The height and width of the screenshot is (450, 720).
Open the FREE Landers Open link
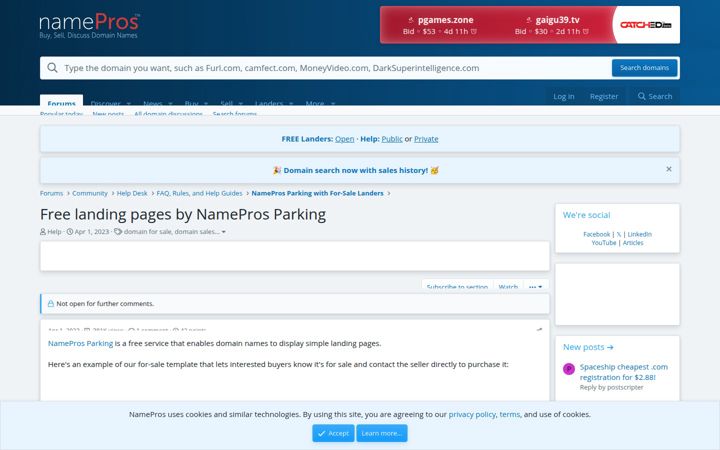coord(344,139)
